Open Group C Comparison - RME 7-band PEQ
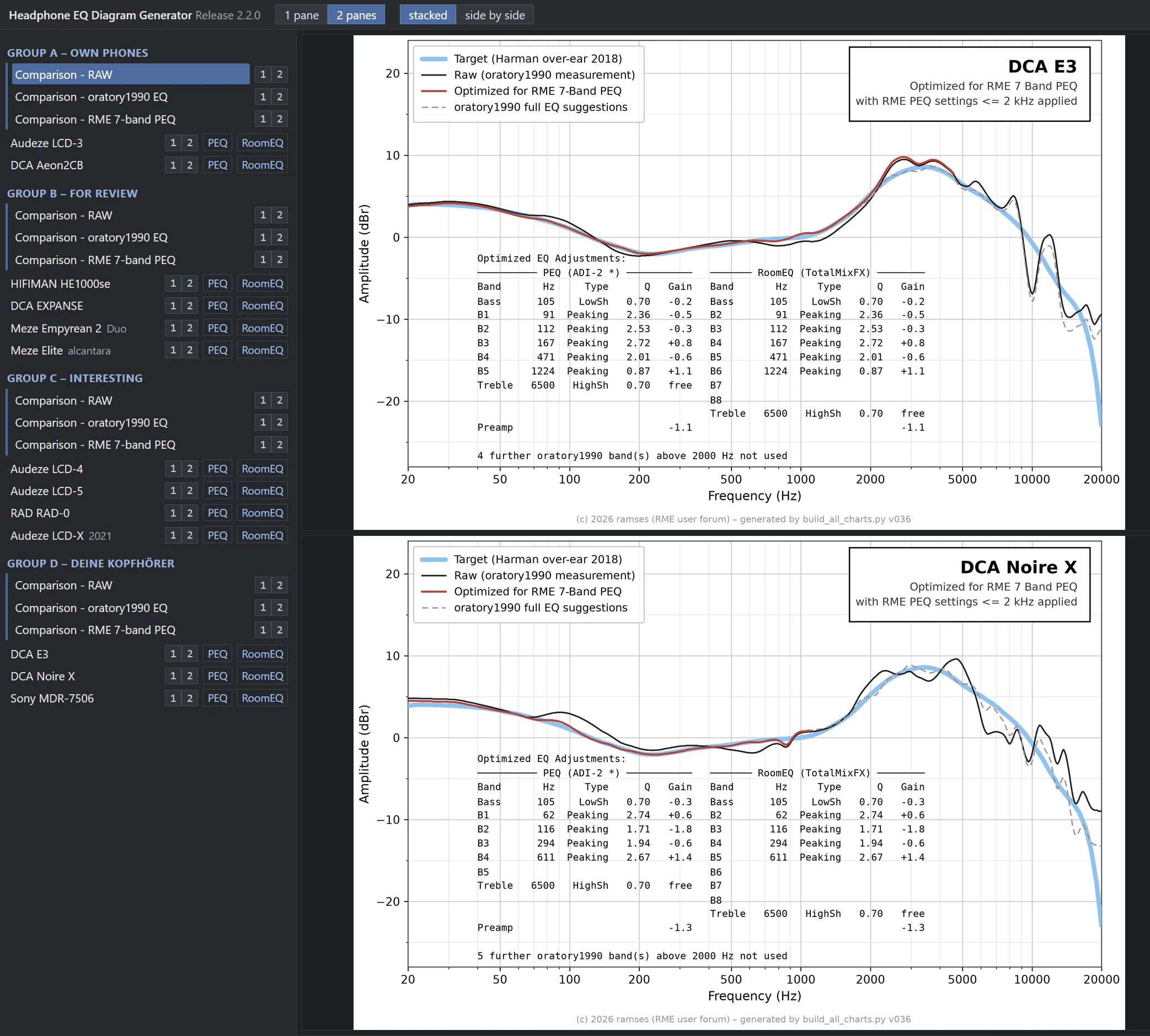This screenshot has height=1036, width=1150. [x=131, y=444]
